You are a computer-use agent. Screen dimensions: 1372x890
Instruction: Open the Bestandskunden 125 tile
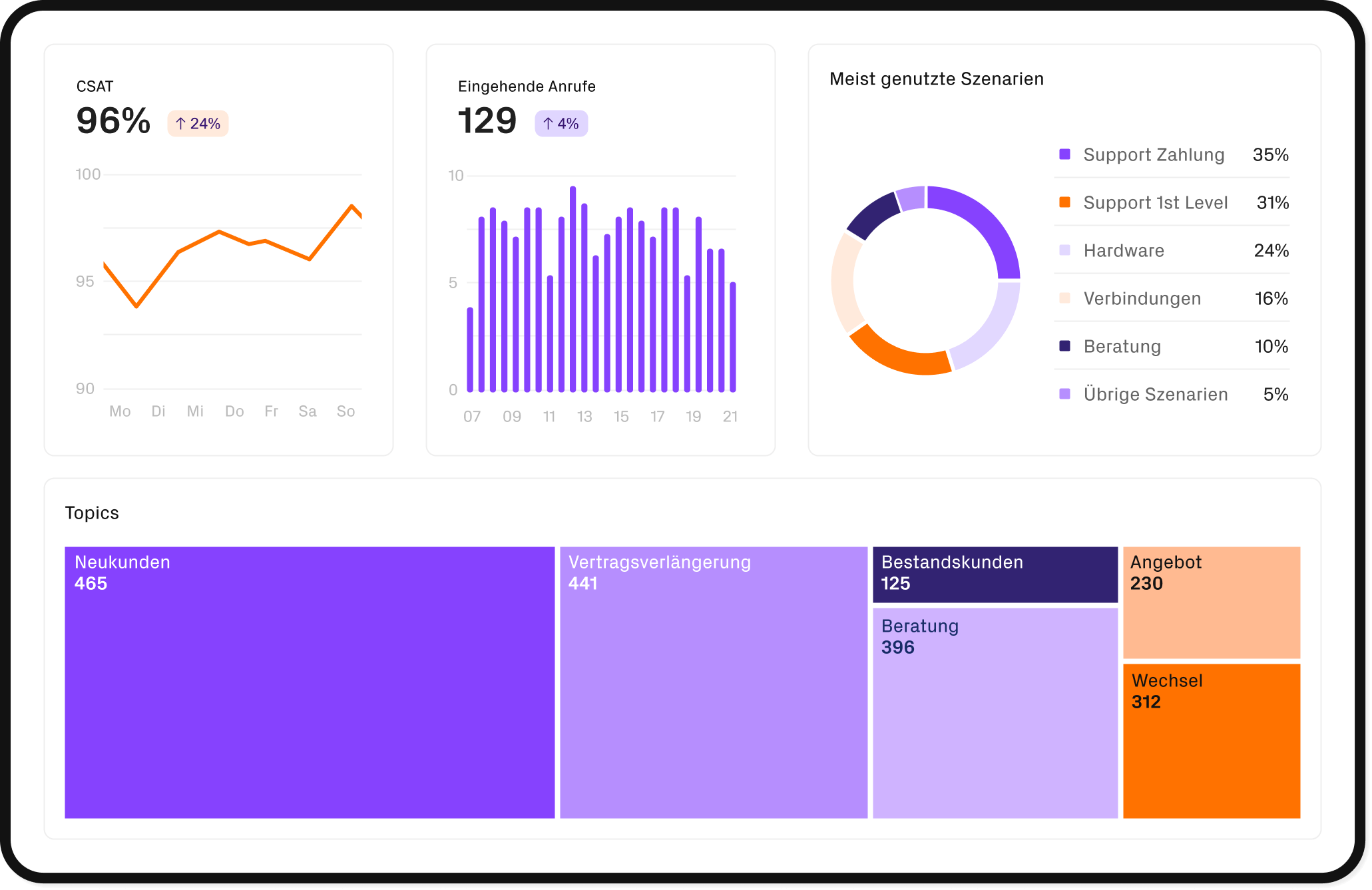[995, 574]
